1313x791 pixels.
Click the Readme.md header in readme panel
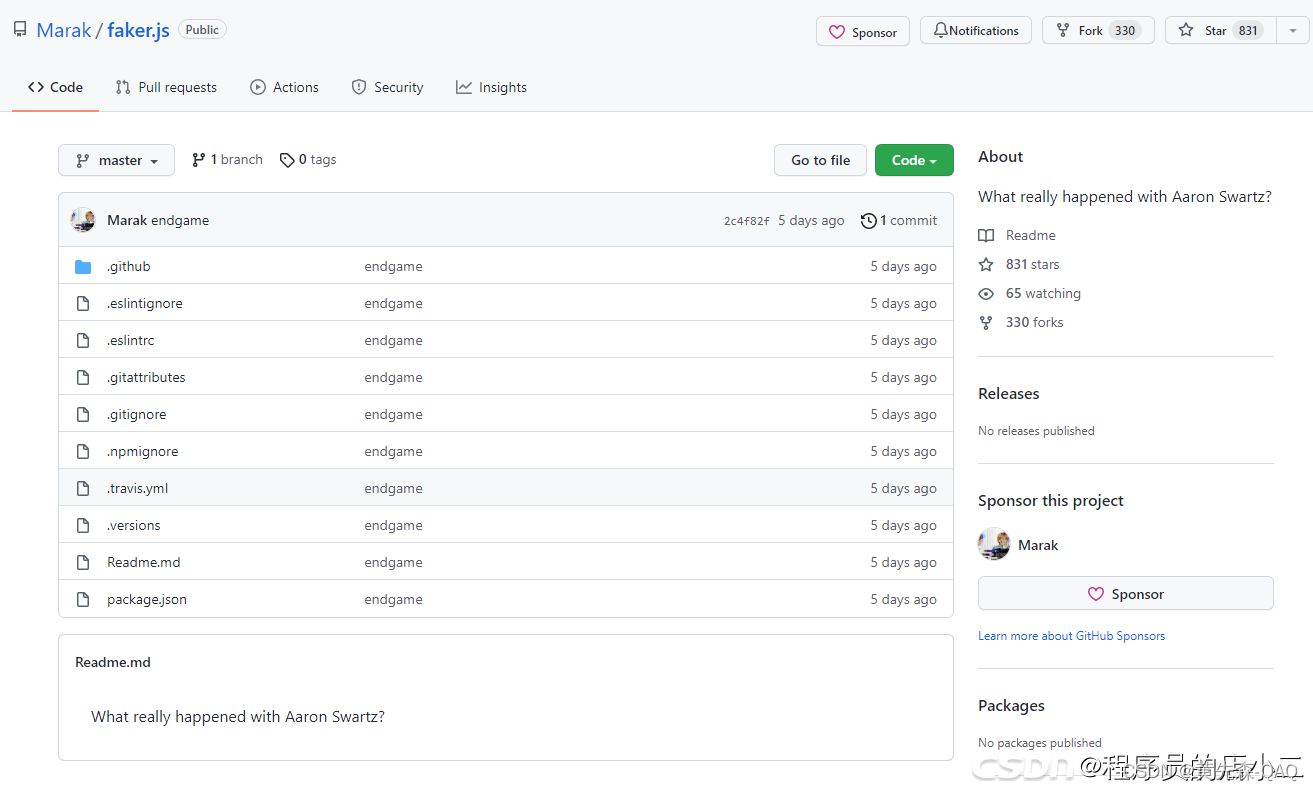pos(113,662)
